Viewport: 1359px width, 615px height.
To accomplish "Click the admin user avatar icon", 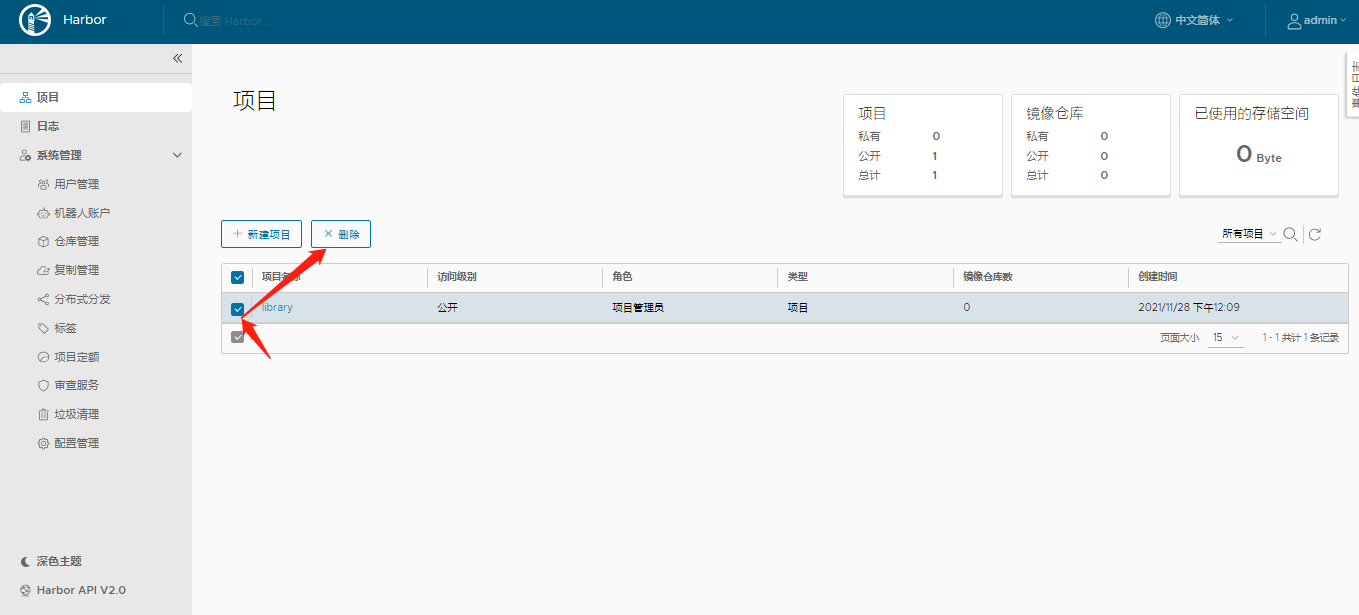I will [1294, 20].
